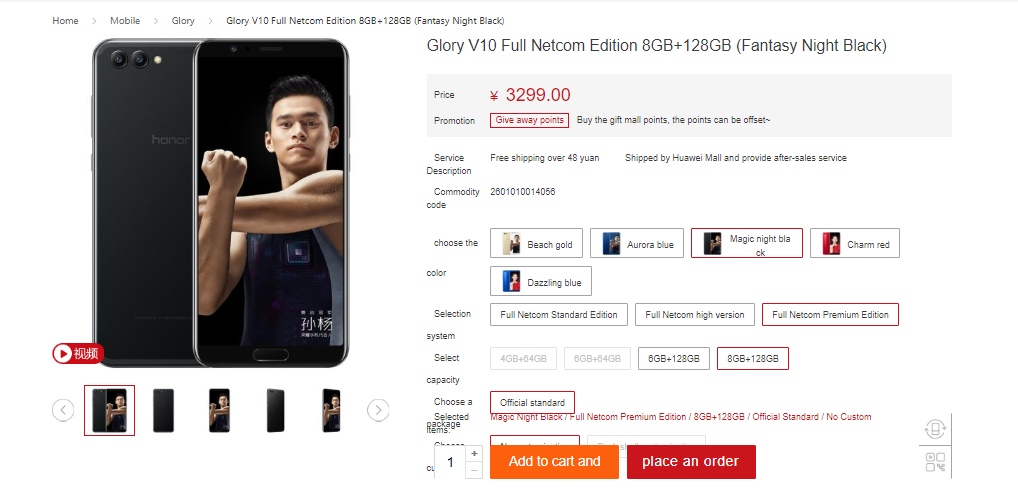This screenshot has height=491, width=1018.
Task: Click the quantity input field
Action: pyautogui.click(x=451, y=462)
